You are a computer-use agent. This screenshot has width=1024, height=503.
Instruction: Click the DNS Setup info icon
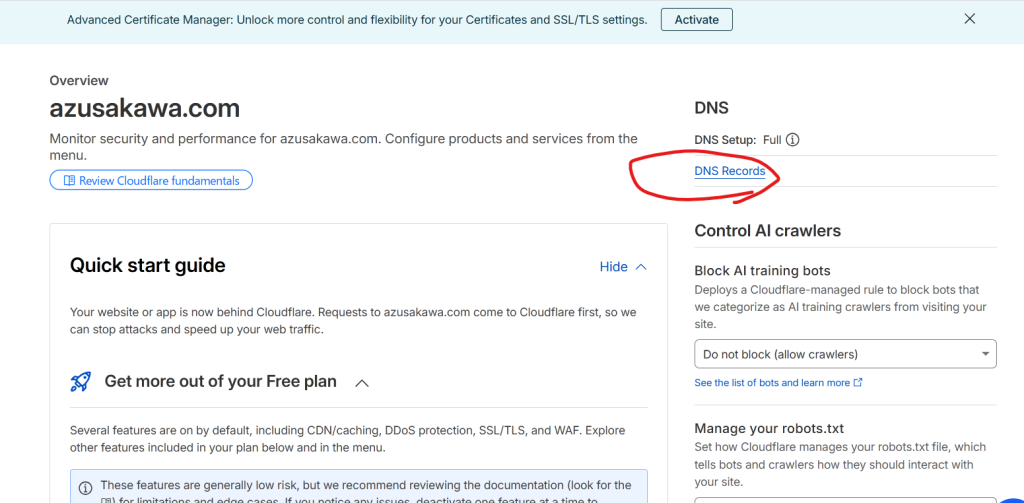[793, 140]
